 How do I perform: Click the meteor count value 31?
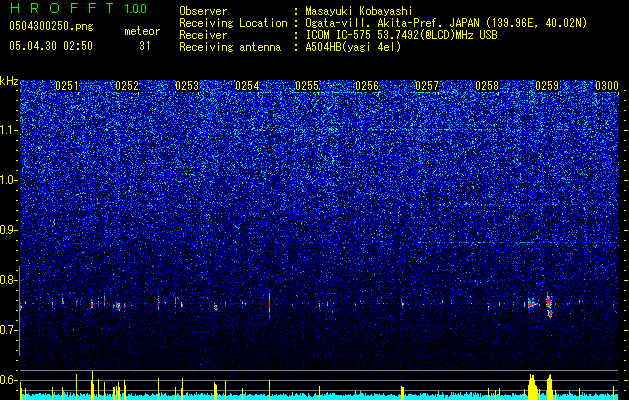click(145, 46)
